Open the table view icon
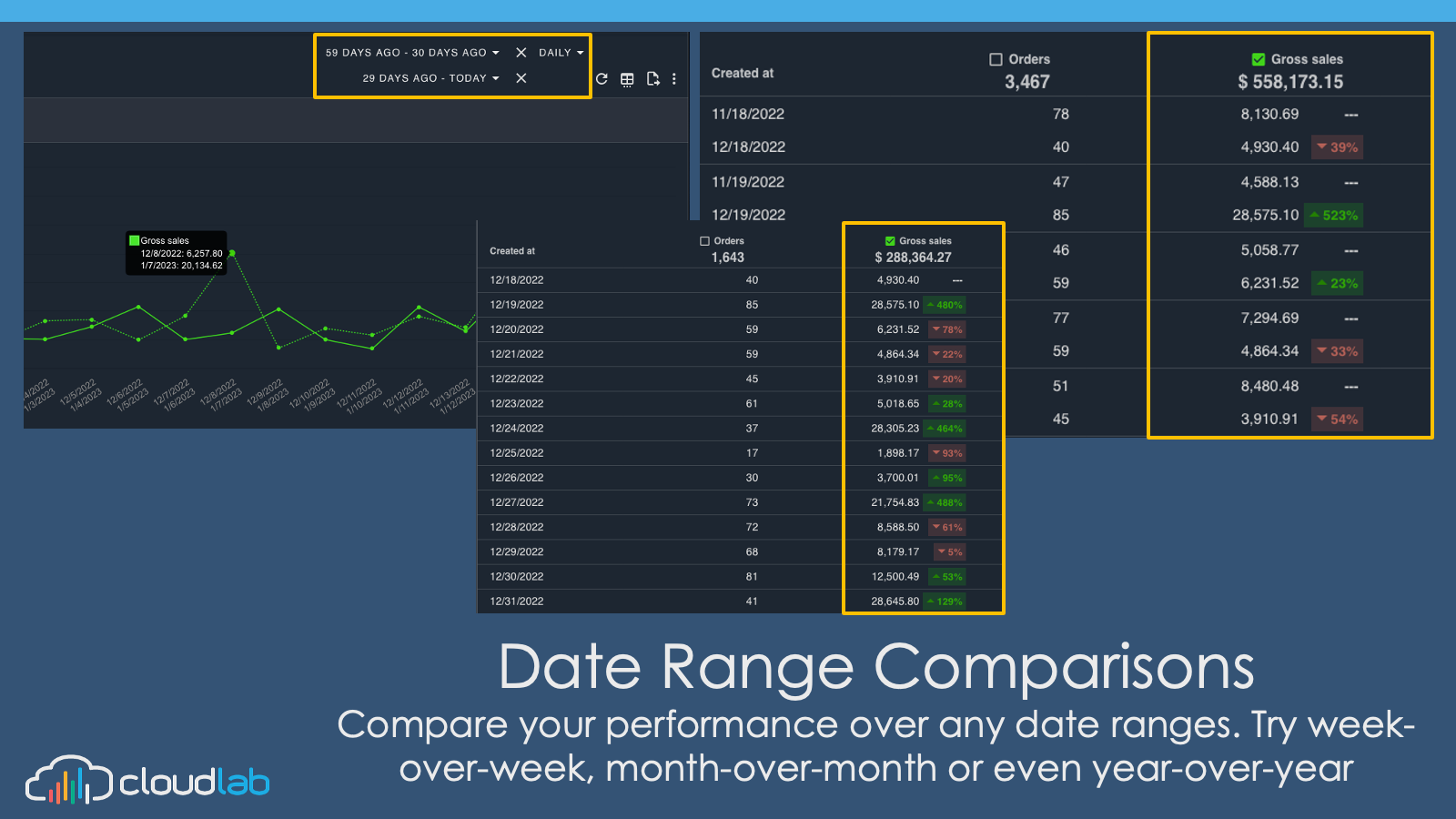 [627, 79]
